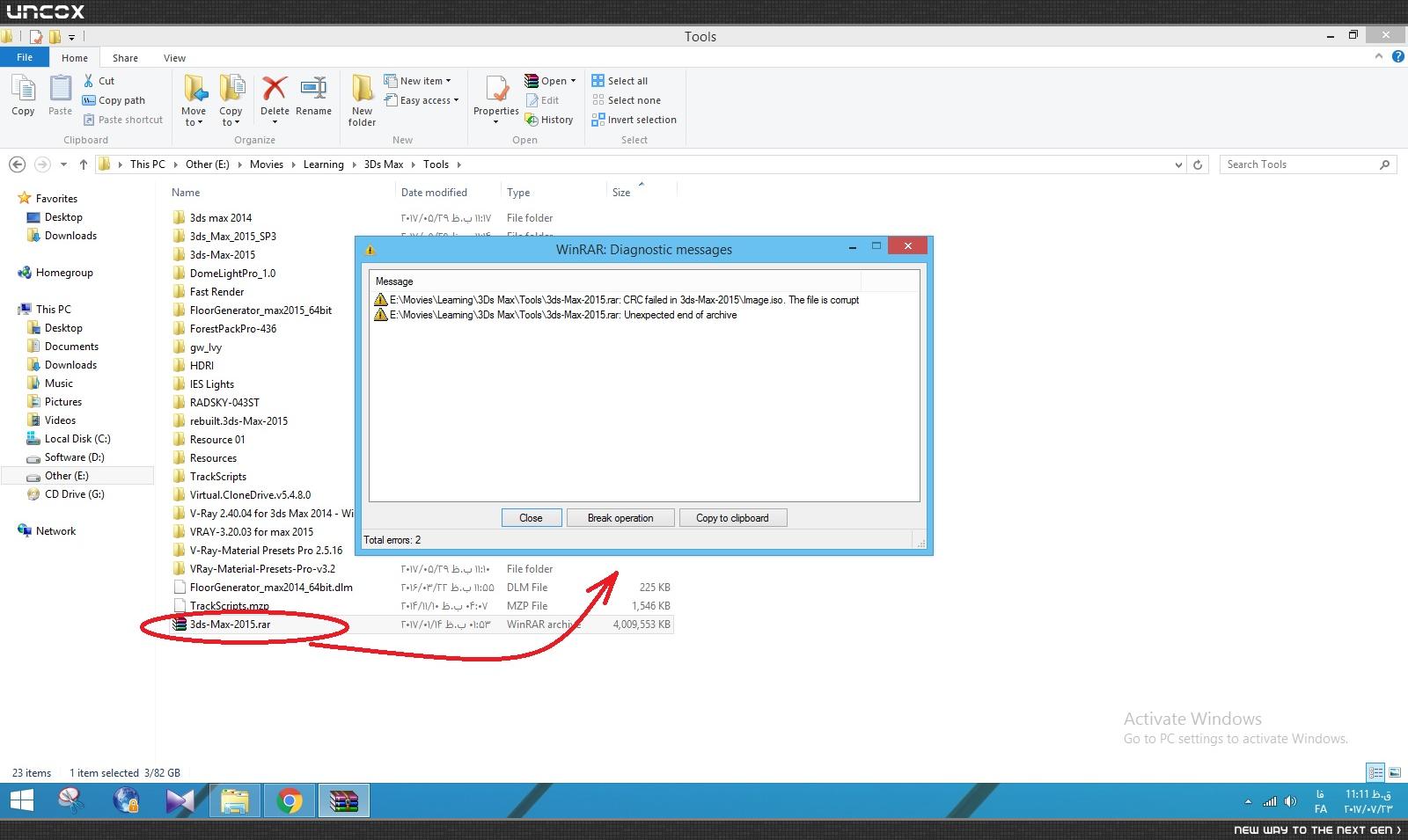Click the Windows Start button

(21, 801)
